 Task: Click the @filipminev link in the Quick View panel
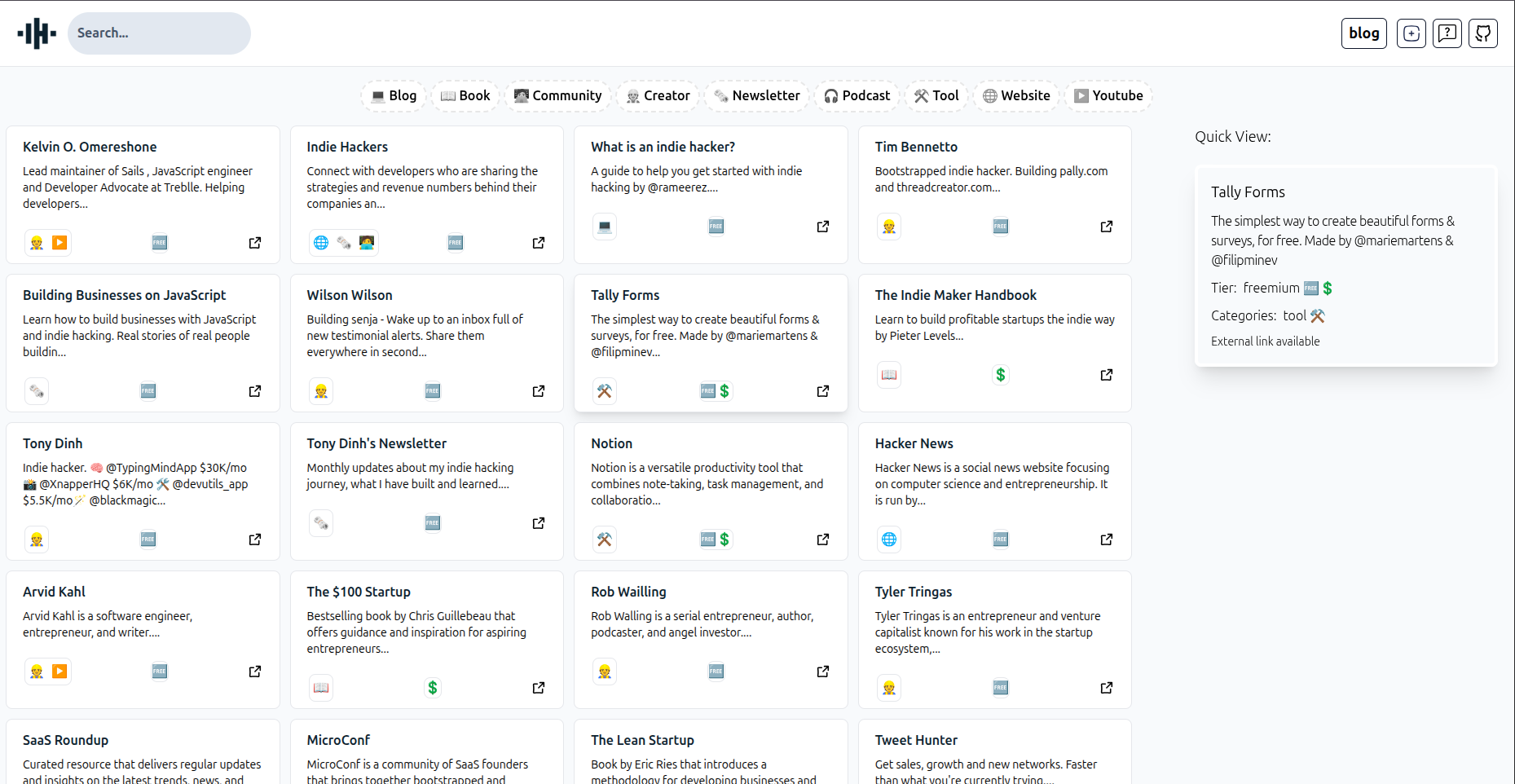1244,260
